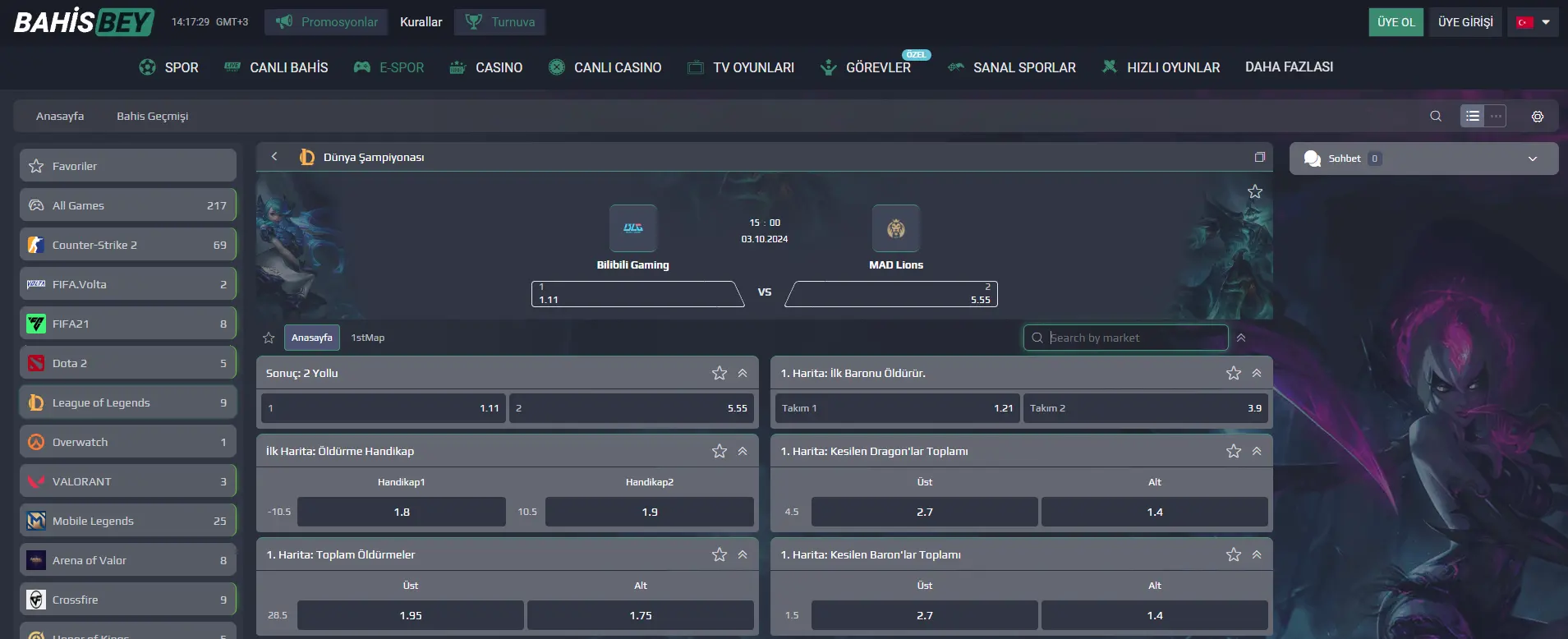This screenshot has width=1568, height=639.
Task: Click the ÜYE OL register button
Action: click(x=1396, y=22)
